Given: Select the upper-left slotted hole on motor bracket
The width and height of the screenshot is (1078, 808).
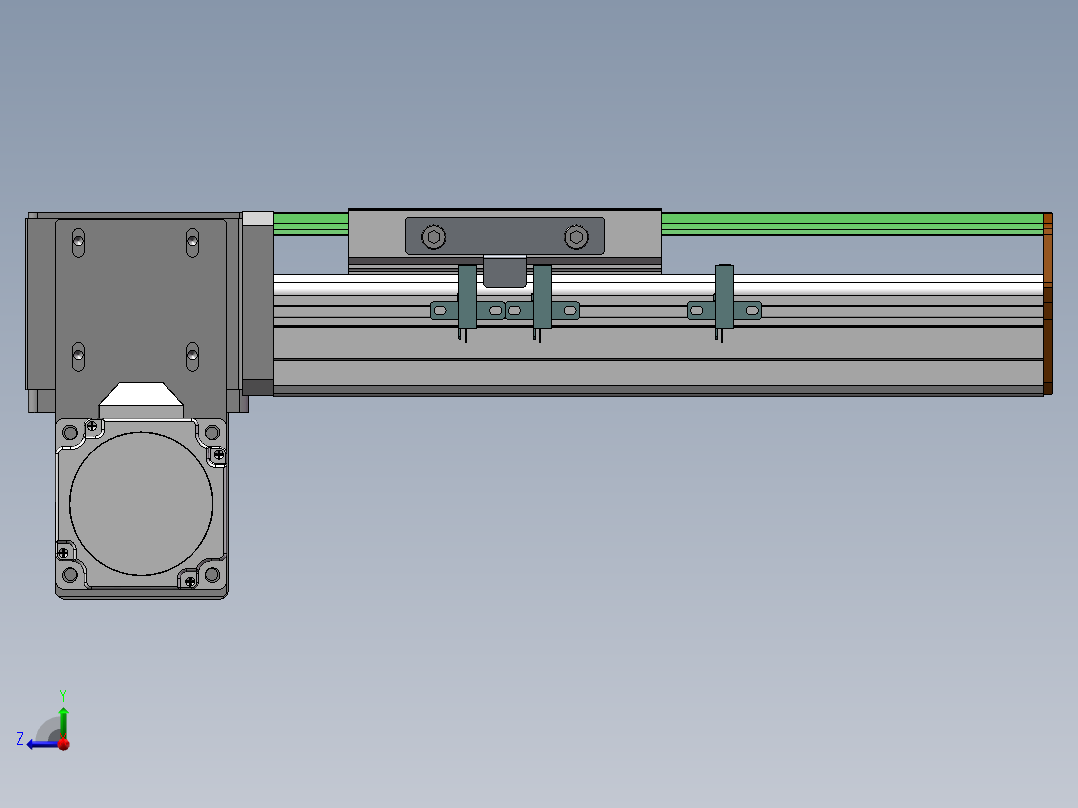Looking at the screenshot, I should (x=78, y=242).
